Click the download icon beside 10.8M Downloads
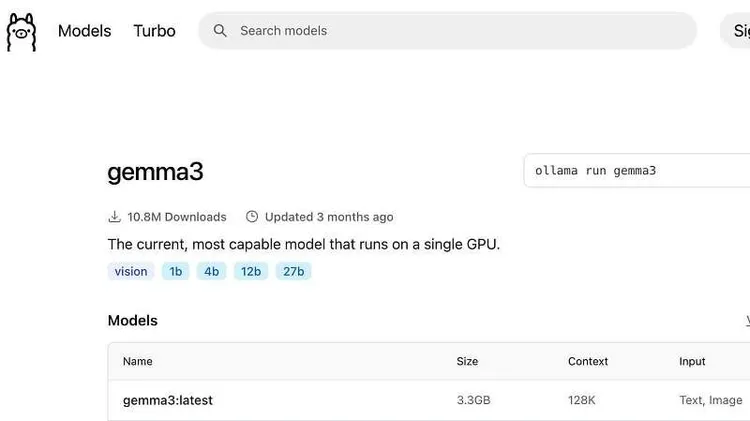The height and width of the screenshot is (421, 750). (x=114, y=217)
